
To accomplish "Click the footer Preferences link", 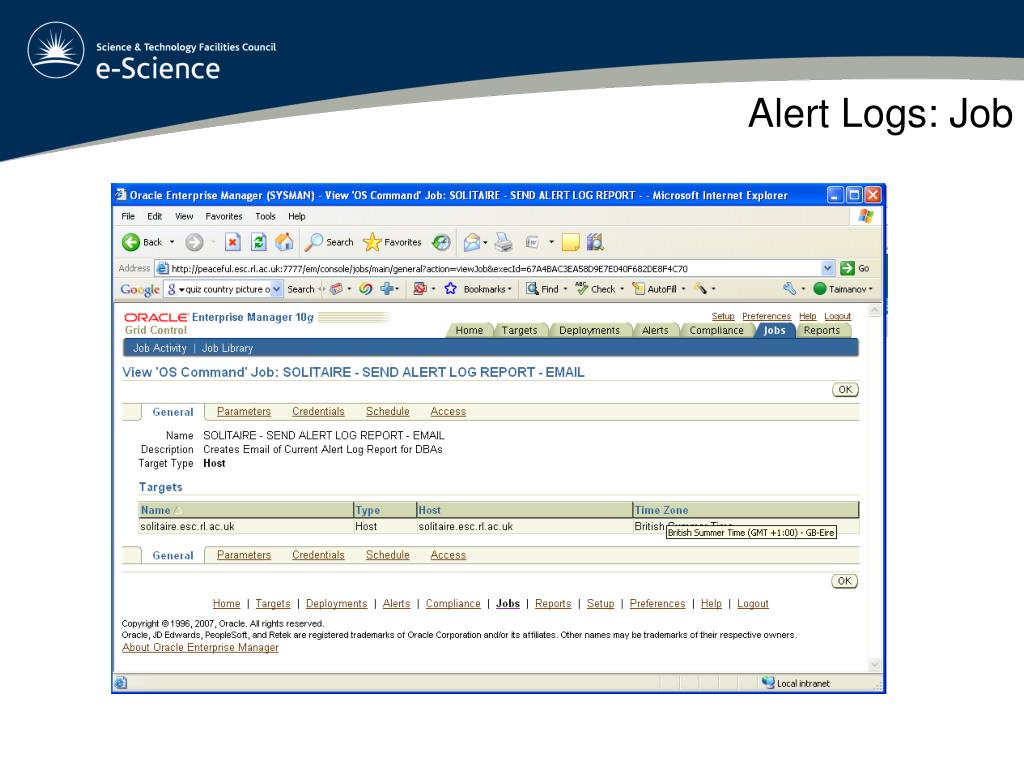I will click(658, 603).
